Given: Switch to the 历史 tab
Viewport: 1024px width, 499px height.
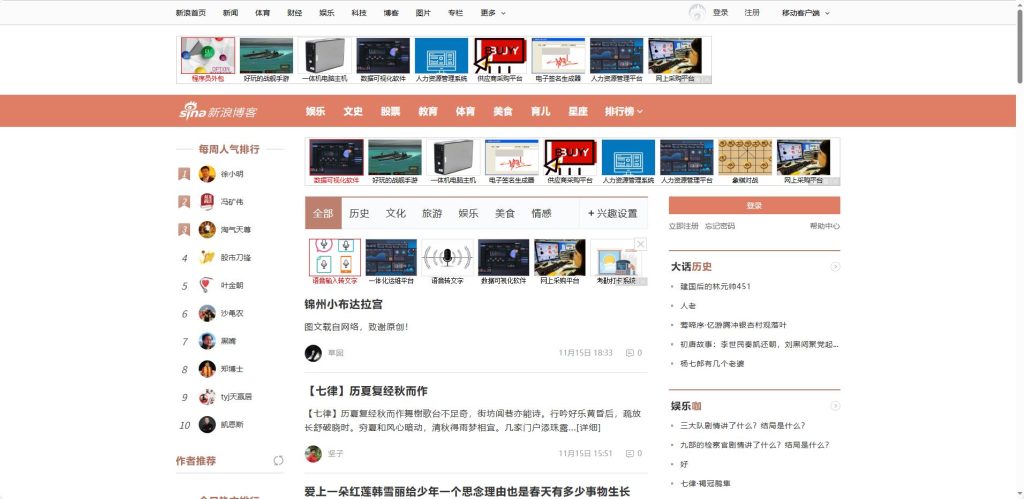Looking at the screenshot, I should tap(359, 214).
